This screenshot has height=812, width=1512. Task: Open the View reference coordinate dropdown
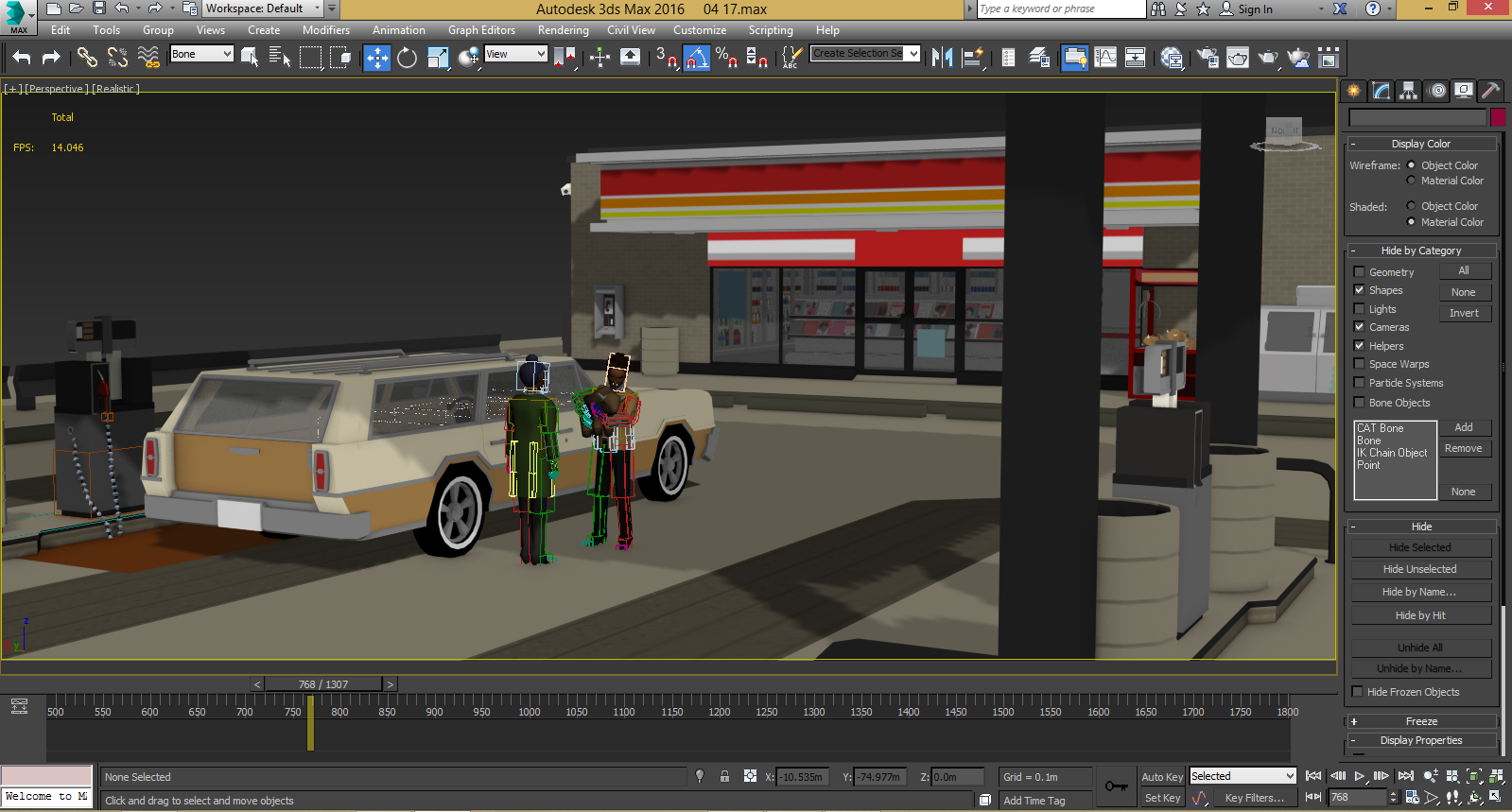[515, 55]
